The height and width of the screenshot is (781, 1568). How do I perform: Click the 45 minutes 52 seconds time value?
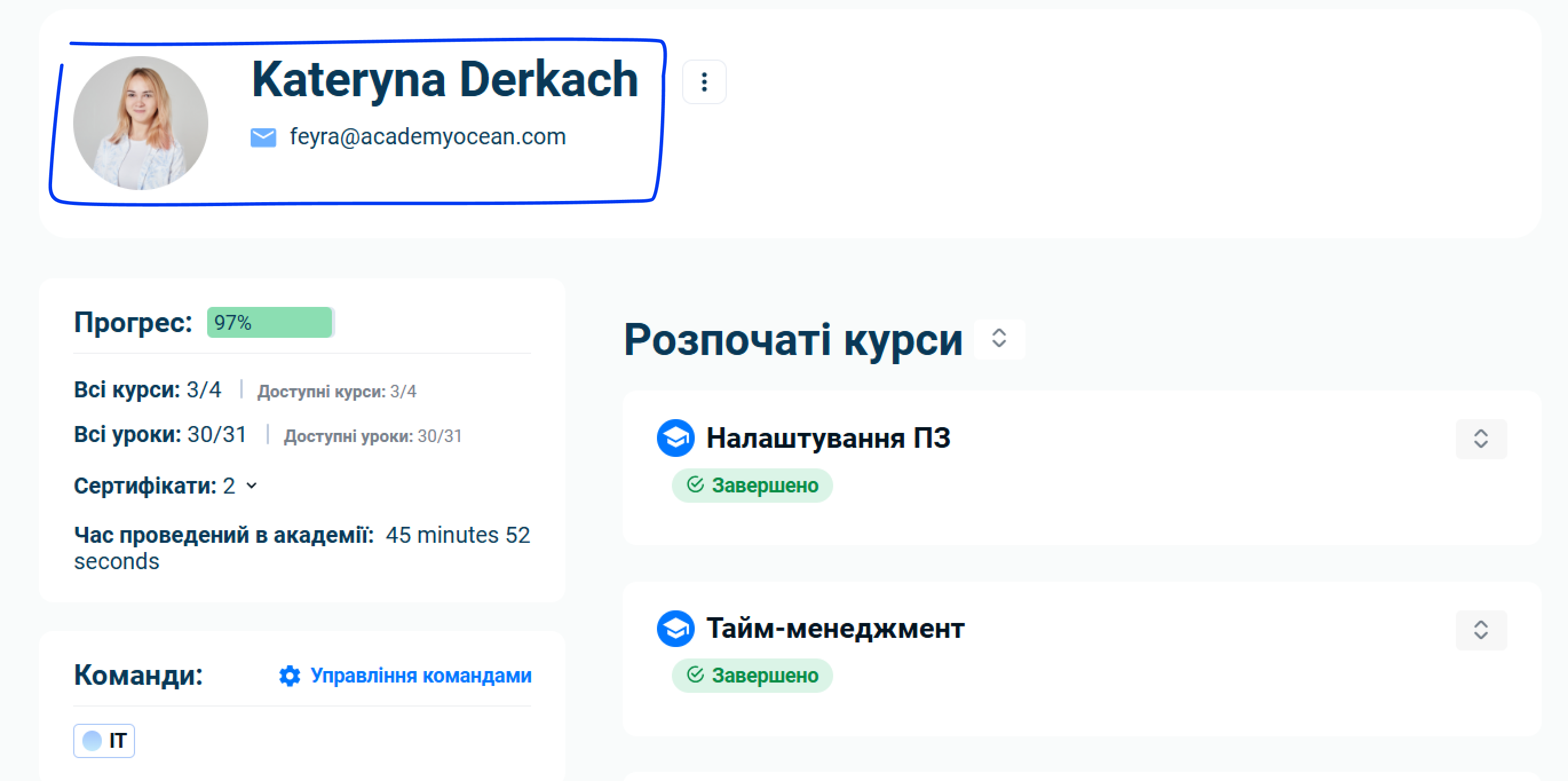coord(302,548)
